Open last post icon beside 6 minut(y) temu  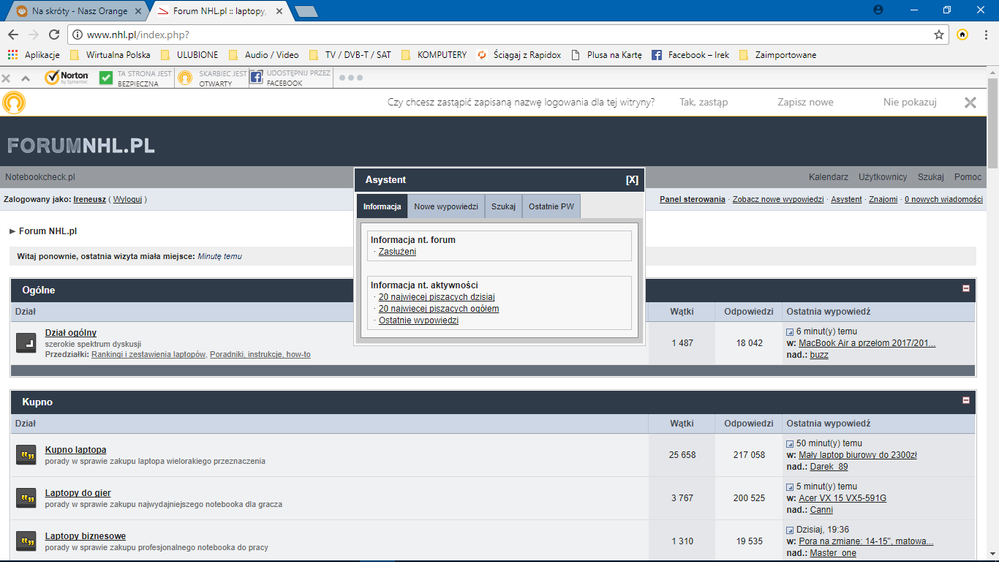coord(790,332)
